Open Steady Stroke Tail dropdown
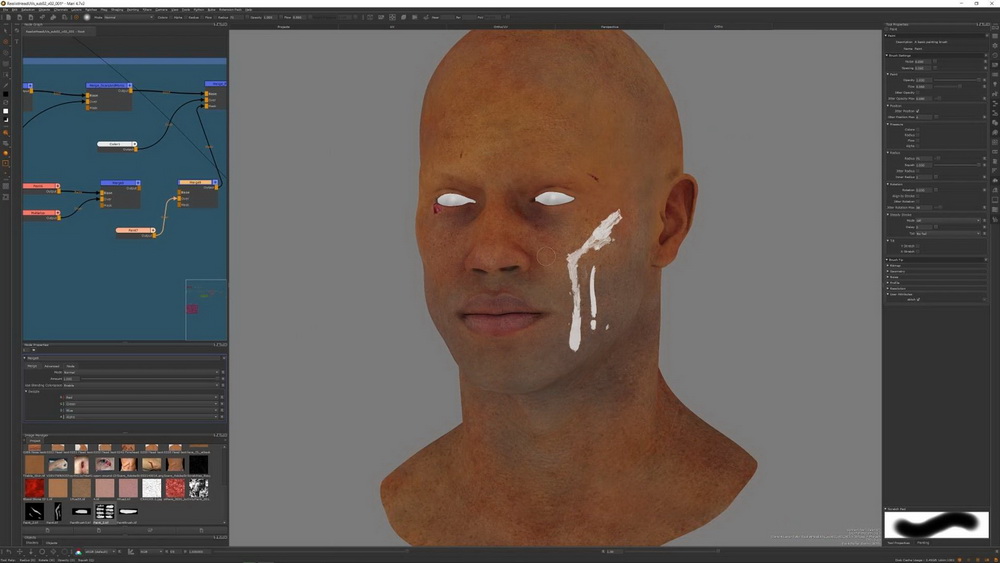Image resolution: width=1000 pixels, height=563 pixels. point(948,233)
